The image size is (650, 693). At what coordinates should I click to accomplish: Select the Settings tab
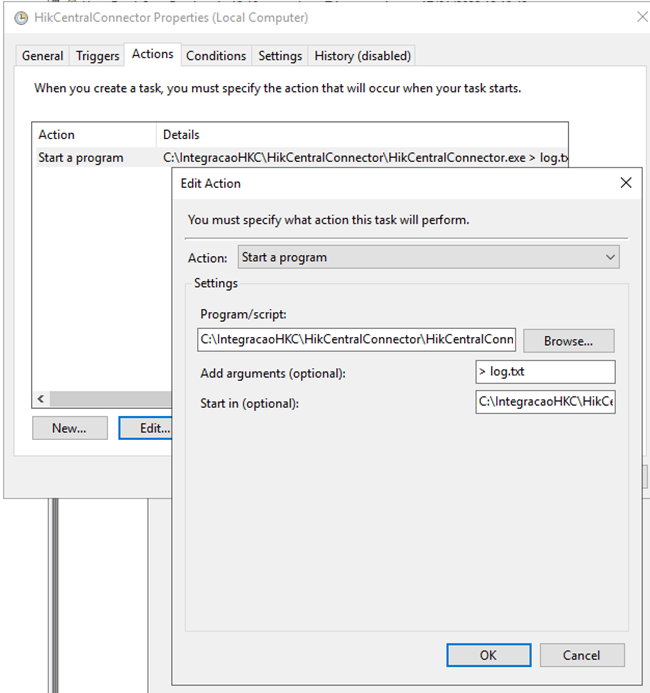point(279,56)
